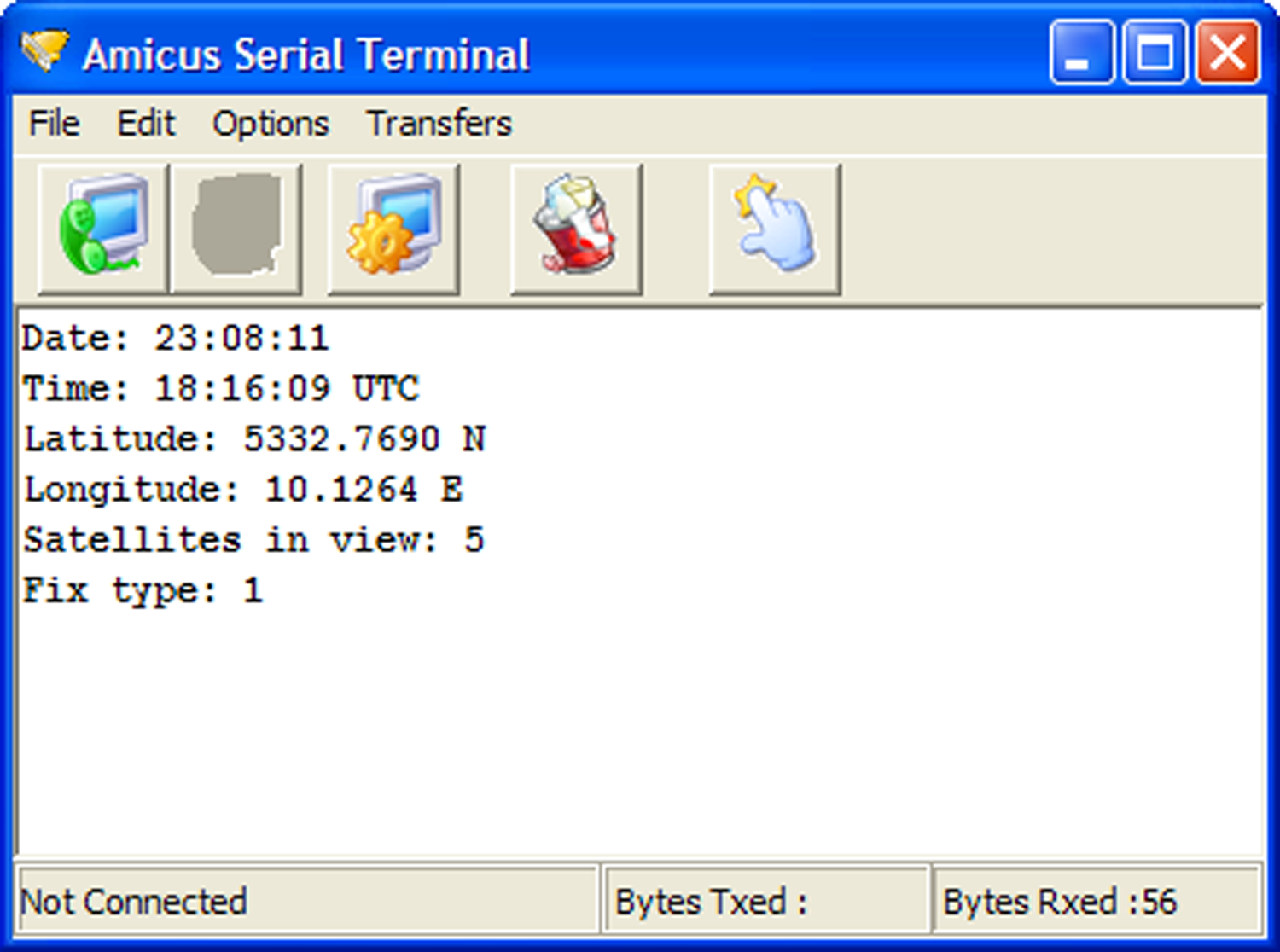Minimize the Amicus Serial Terminal window
The width and height of the screenshot is (1280, 952).
coord(1081,53)
